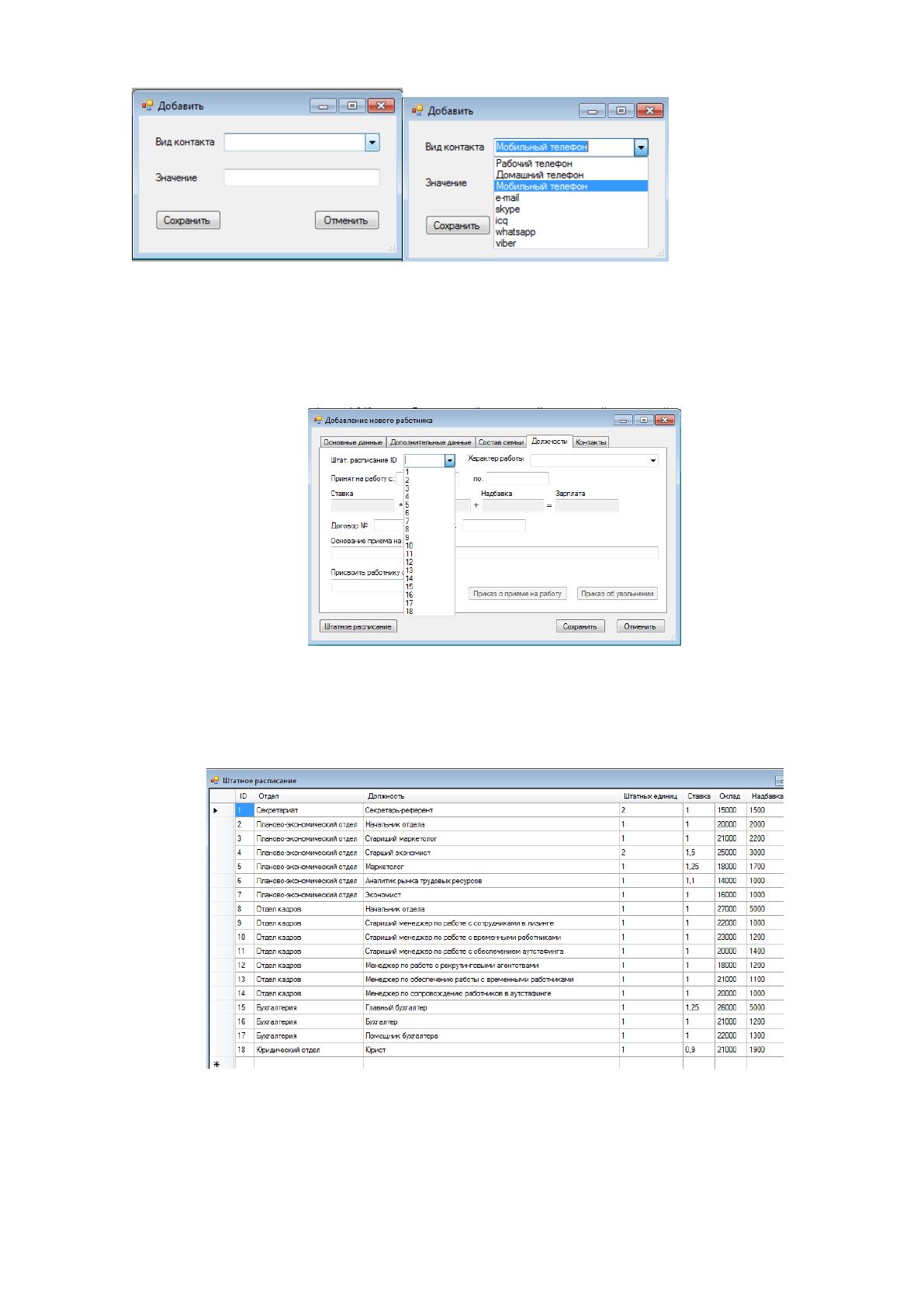Image resolution: width=924 pixels, height=1307 pixels.
Task: Switch to the Контакты tab
Action: tap(590, 442)
